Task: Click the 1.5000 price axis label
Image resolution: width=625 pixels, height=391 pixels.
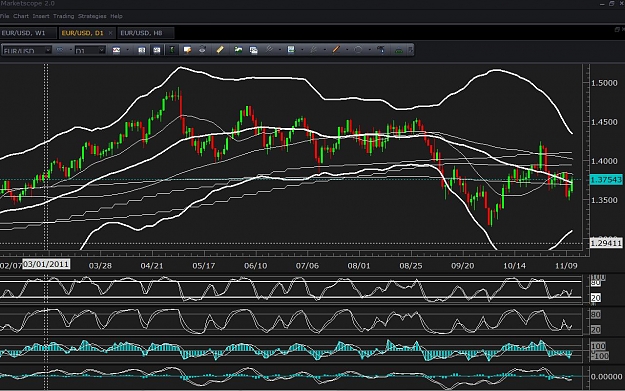Action: coord(604,83)
